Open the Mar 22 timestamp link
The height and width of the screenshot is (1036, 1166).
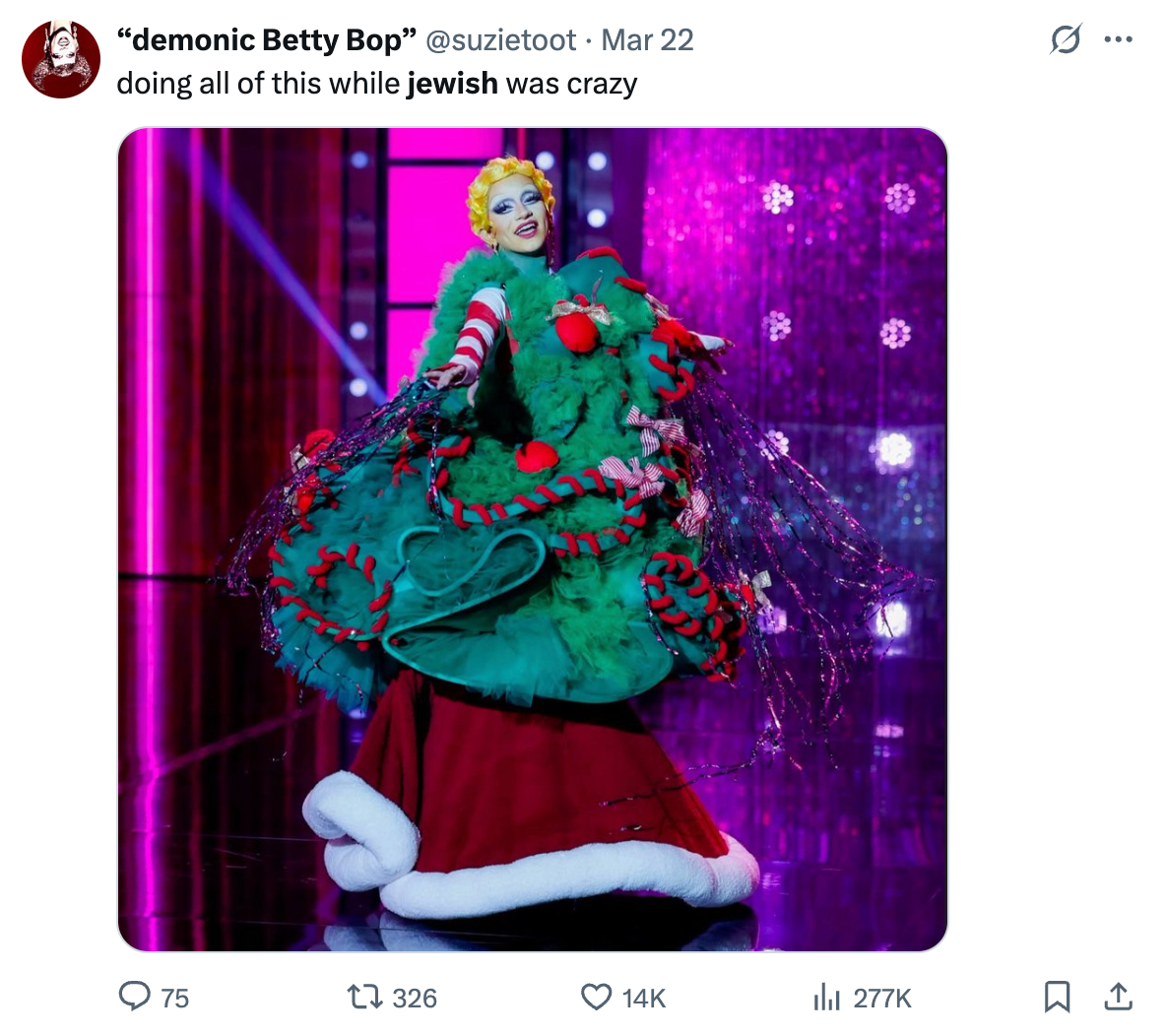pos(647,40)
